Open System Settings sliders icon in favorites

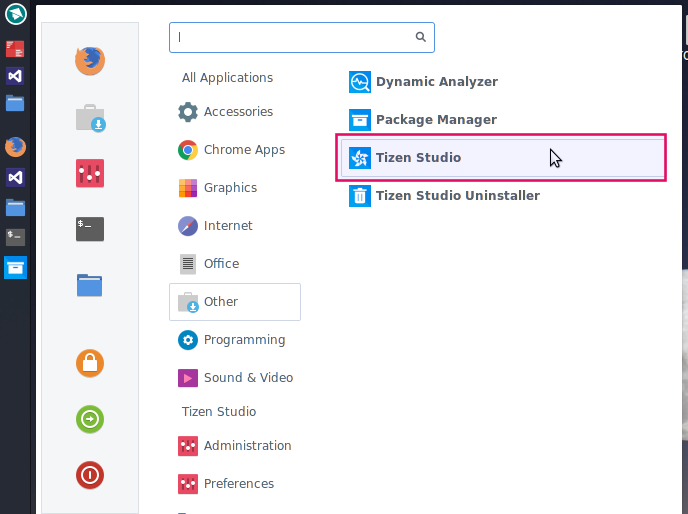pos(90,173)
